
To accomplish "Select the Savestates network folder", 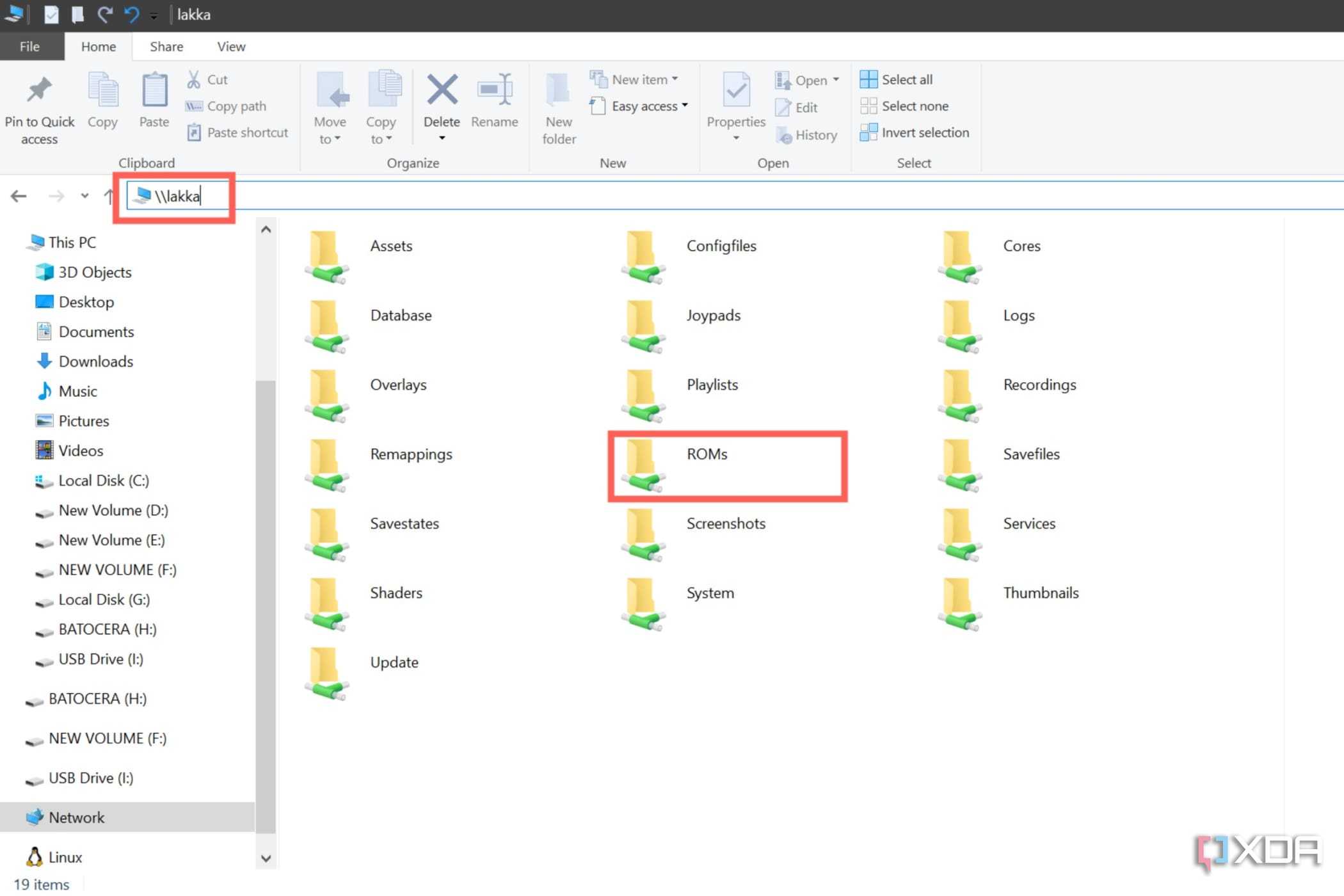I will 373,535.
